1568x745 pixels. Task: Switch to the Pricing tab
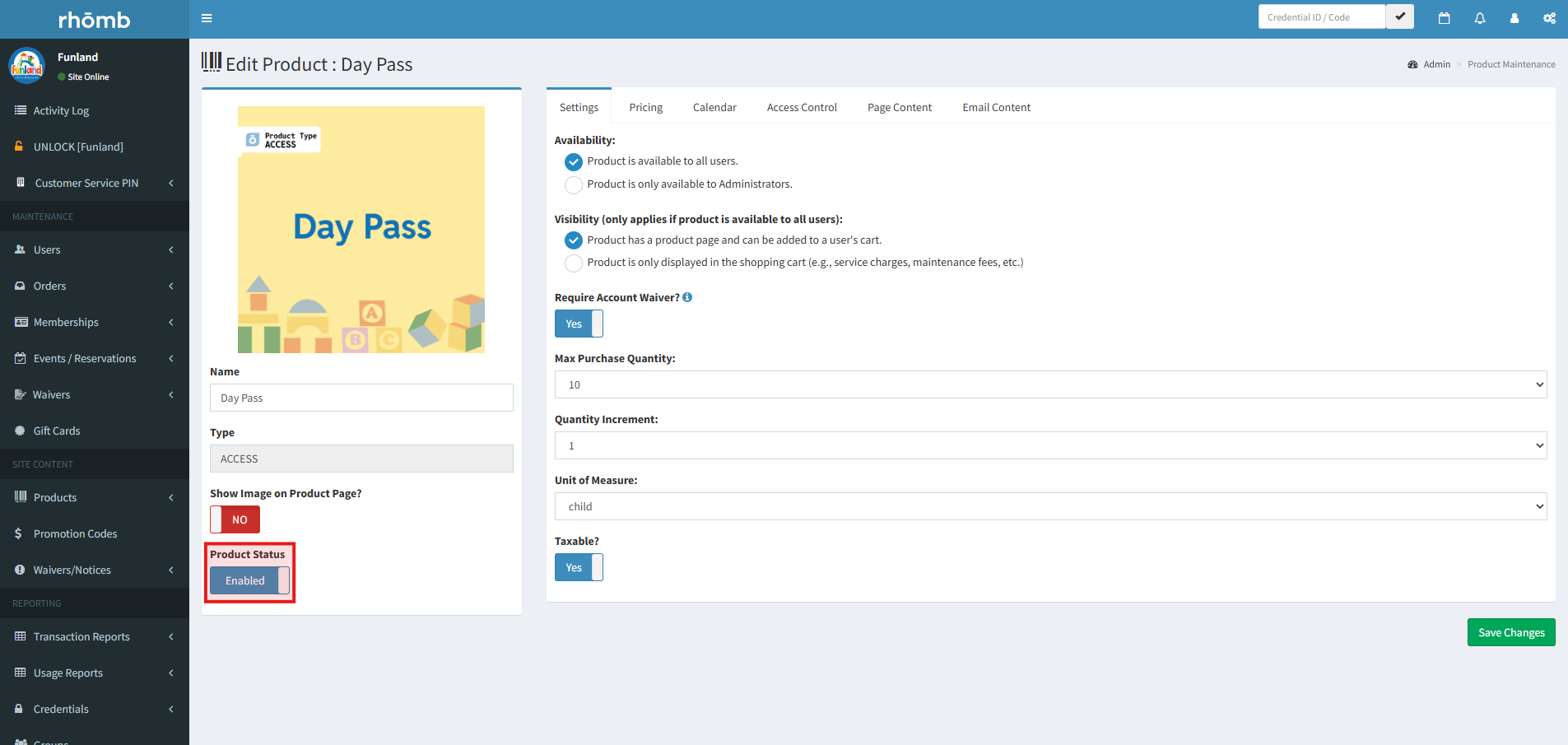[645, 107]
